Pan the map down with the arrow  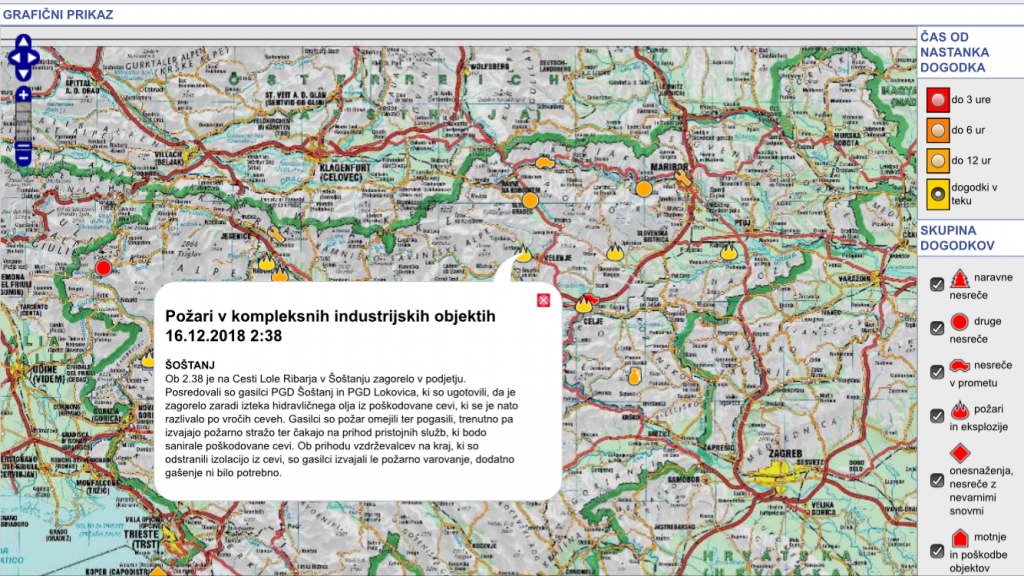click(x=24, y=74)
